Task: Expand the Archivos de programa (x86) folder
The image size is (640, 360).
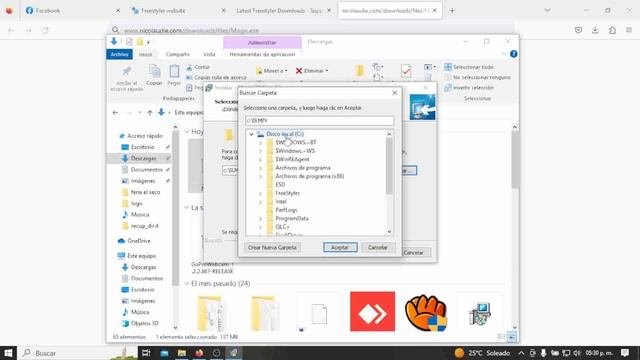Action: (x=260, y=176)
